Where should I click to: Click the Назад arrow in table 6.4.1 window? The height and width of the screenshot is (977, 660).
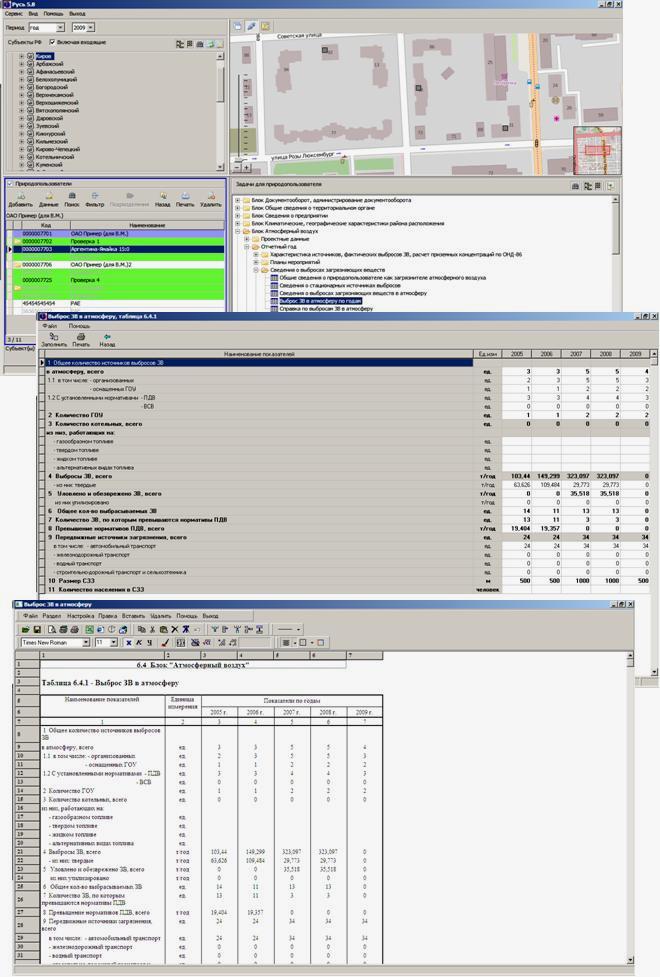(107, 339)
